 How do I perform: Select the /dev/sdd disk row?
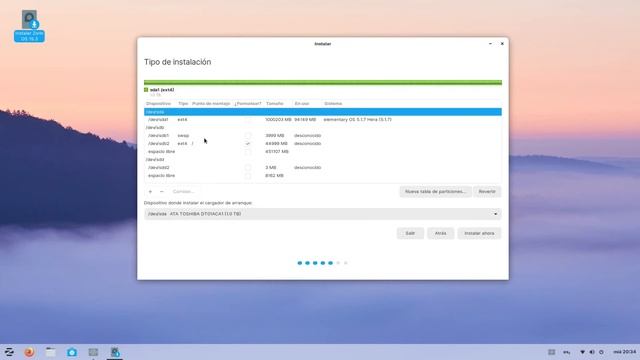322,160
